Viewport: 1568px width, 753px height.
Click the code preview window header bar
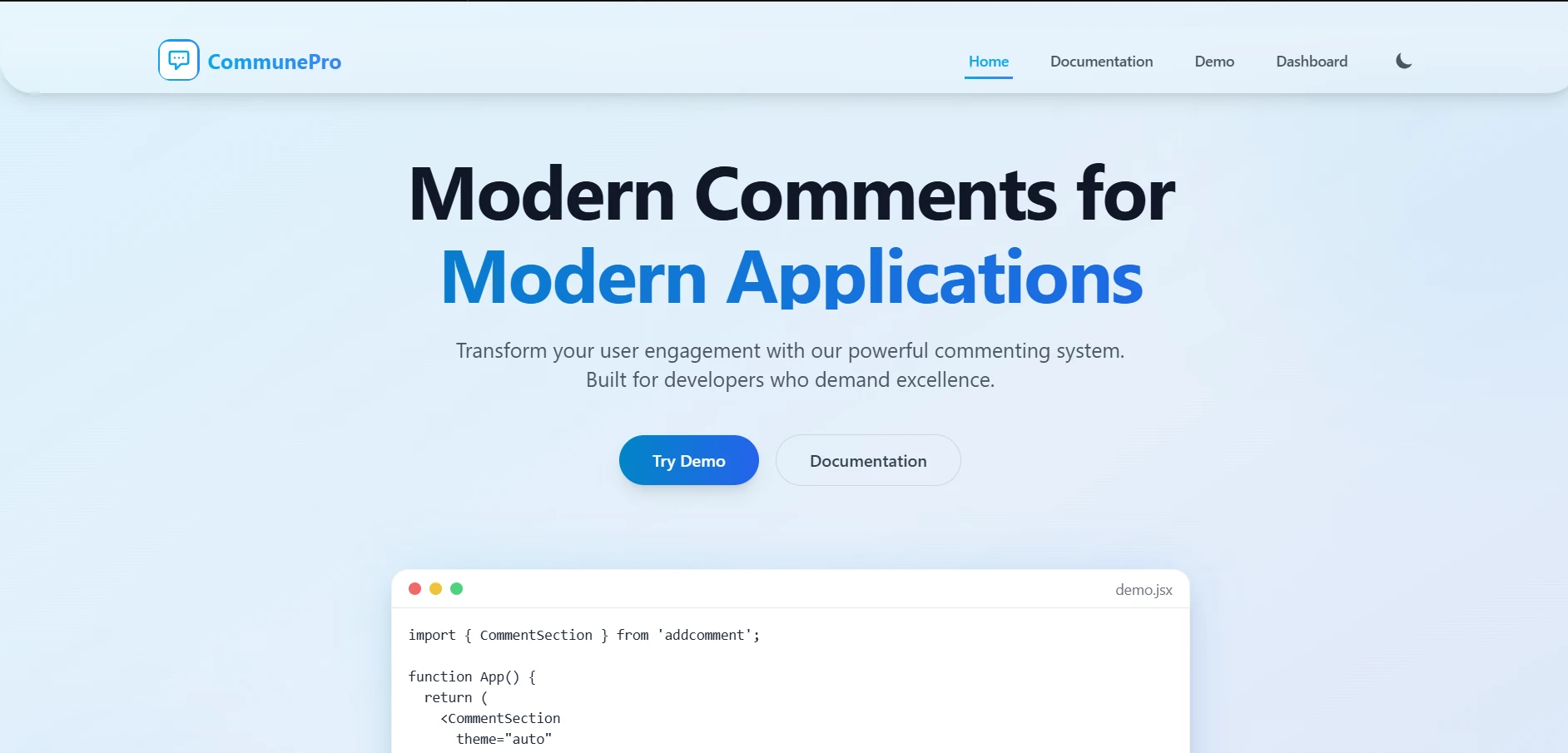point(789,588)
